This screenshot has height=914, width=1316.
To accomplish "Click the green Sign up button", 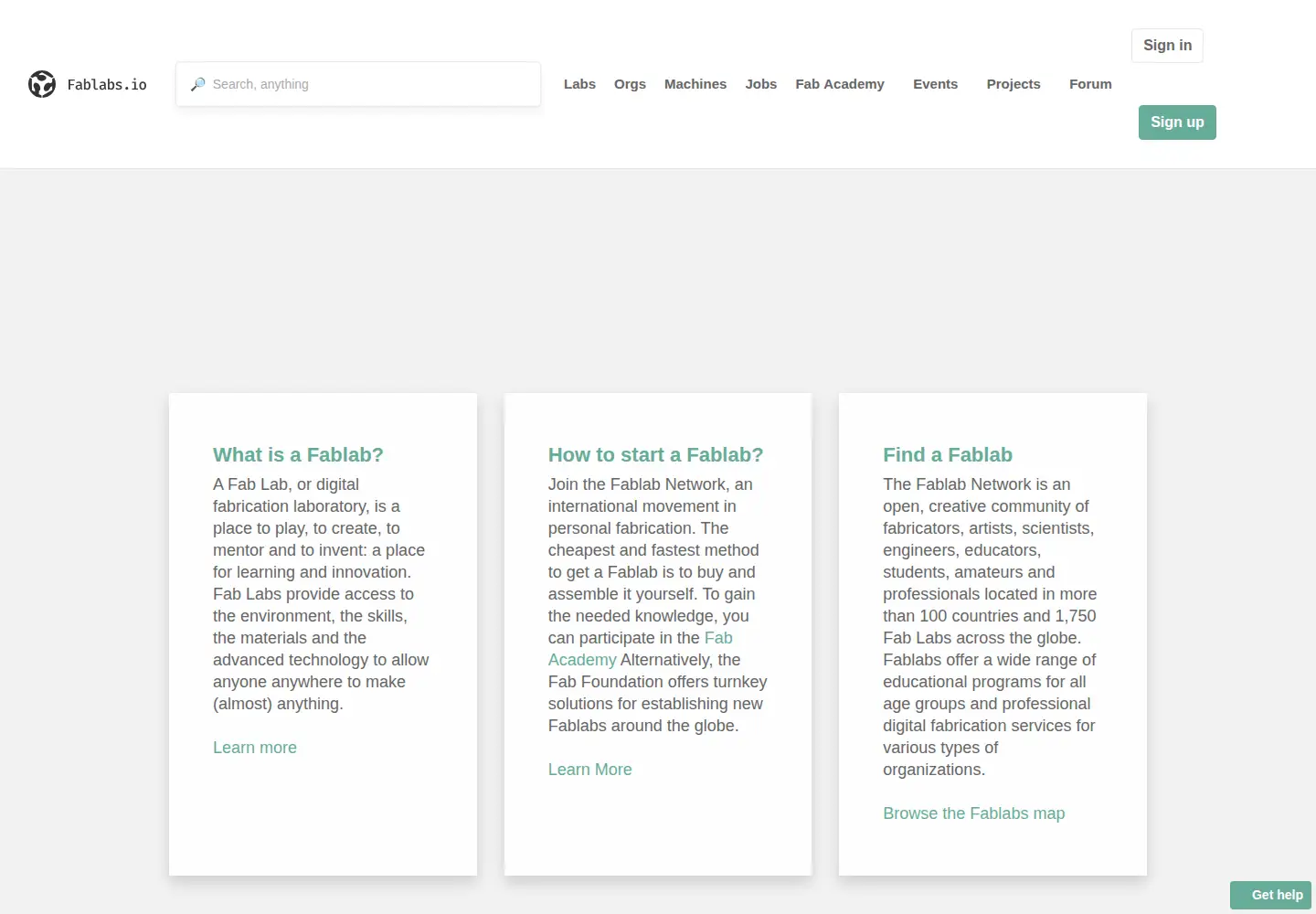I will pos(1177,122).
